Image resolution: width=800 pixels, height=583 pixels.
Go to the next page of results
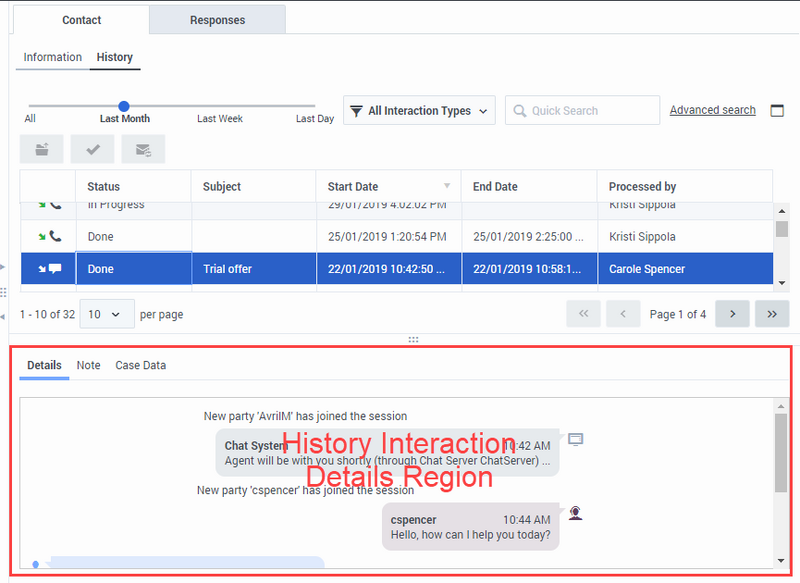[x=732, y=314]
